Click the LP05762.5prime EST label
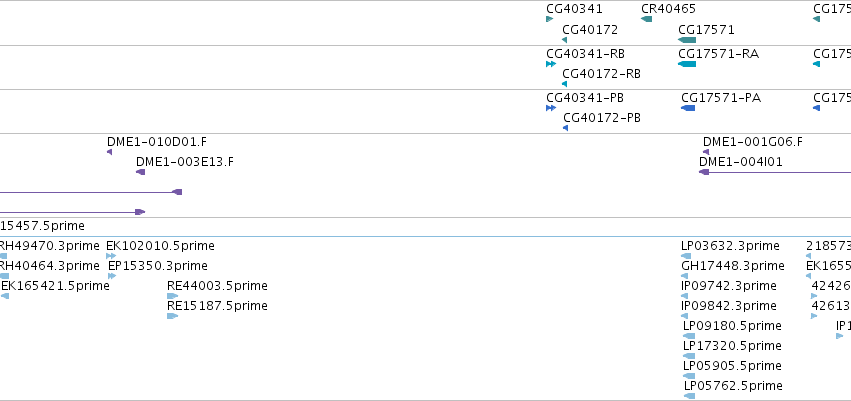851x401 pixels. coord(733,386)
